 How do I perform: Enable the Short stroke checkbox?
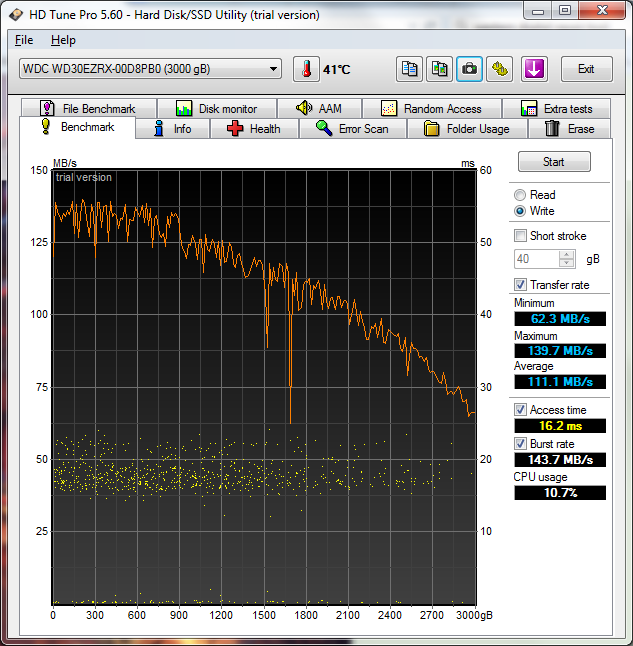[x=520, y=236]
